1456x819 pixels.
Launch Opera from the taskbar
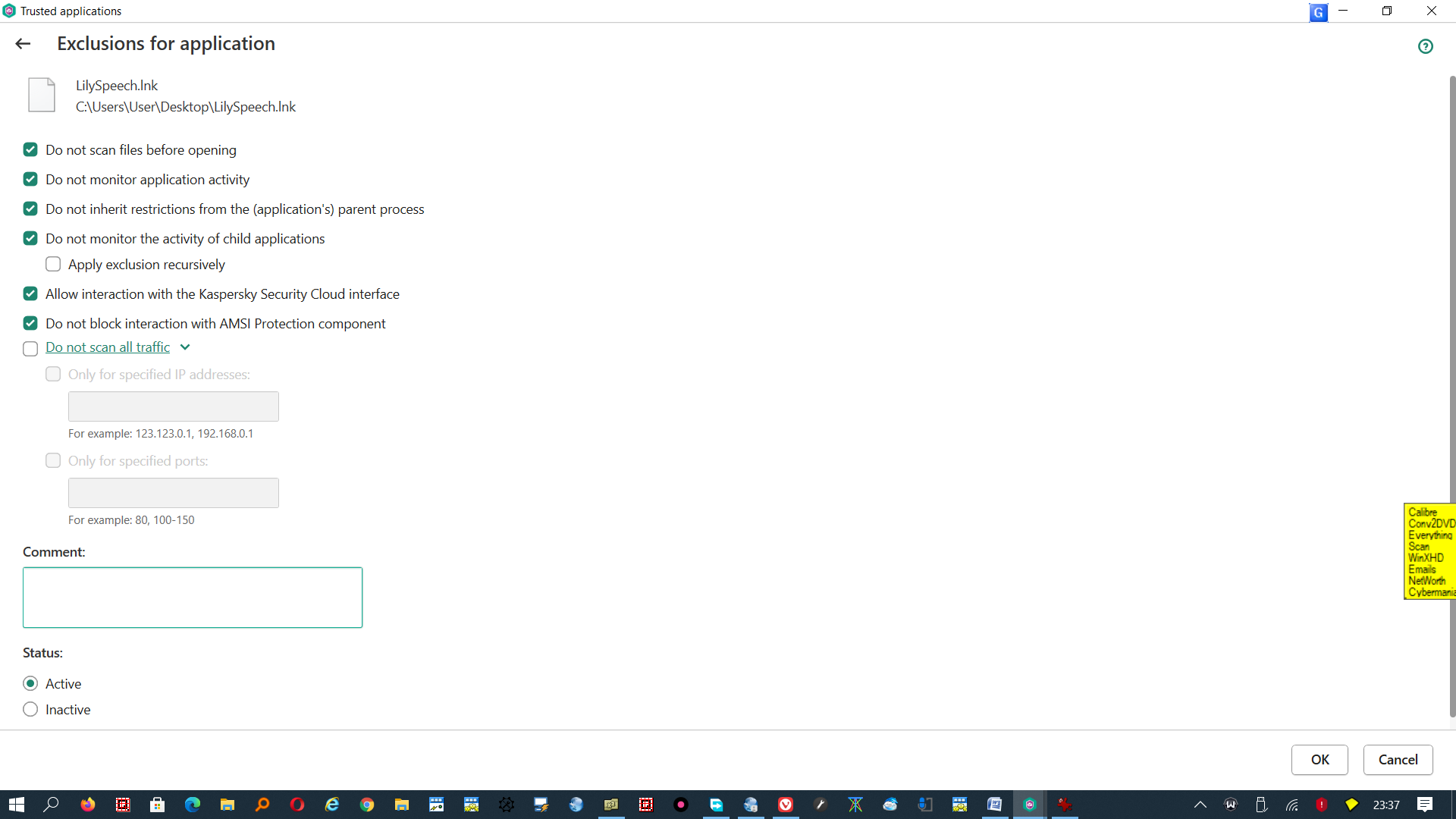[x=297, y=805]
